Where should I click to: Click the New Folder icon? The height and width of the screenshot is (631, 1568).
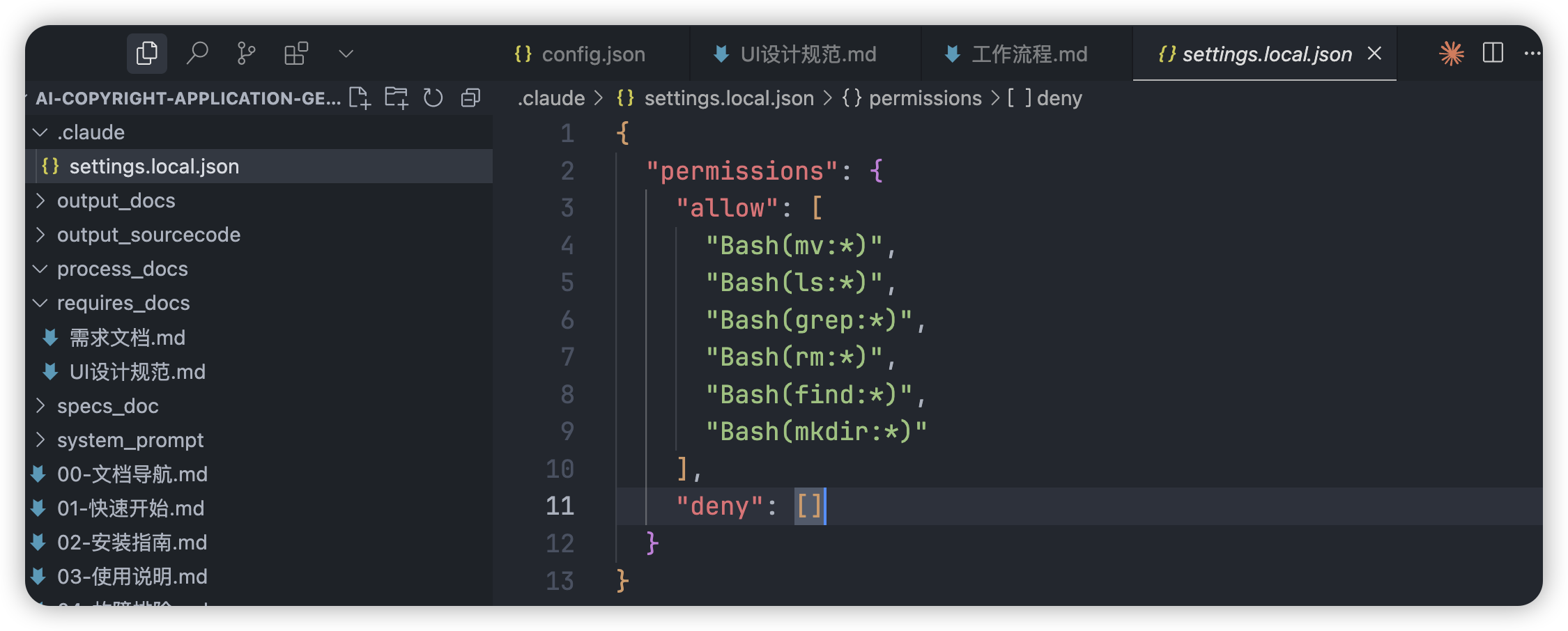tap(397, 98)
